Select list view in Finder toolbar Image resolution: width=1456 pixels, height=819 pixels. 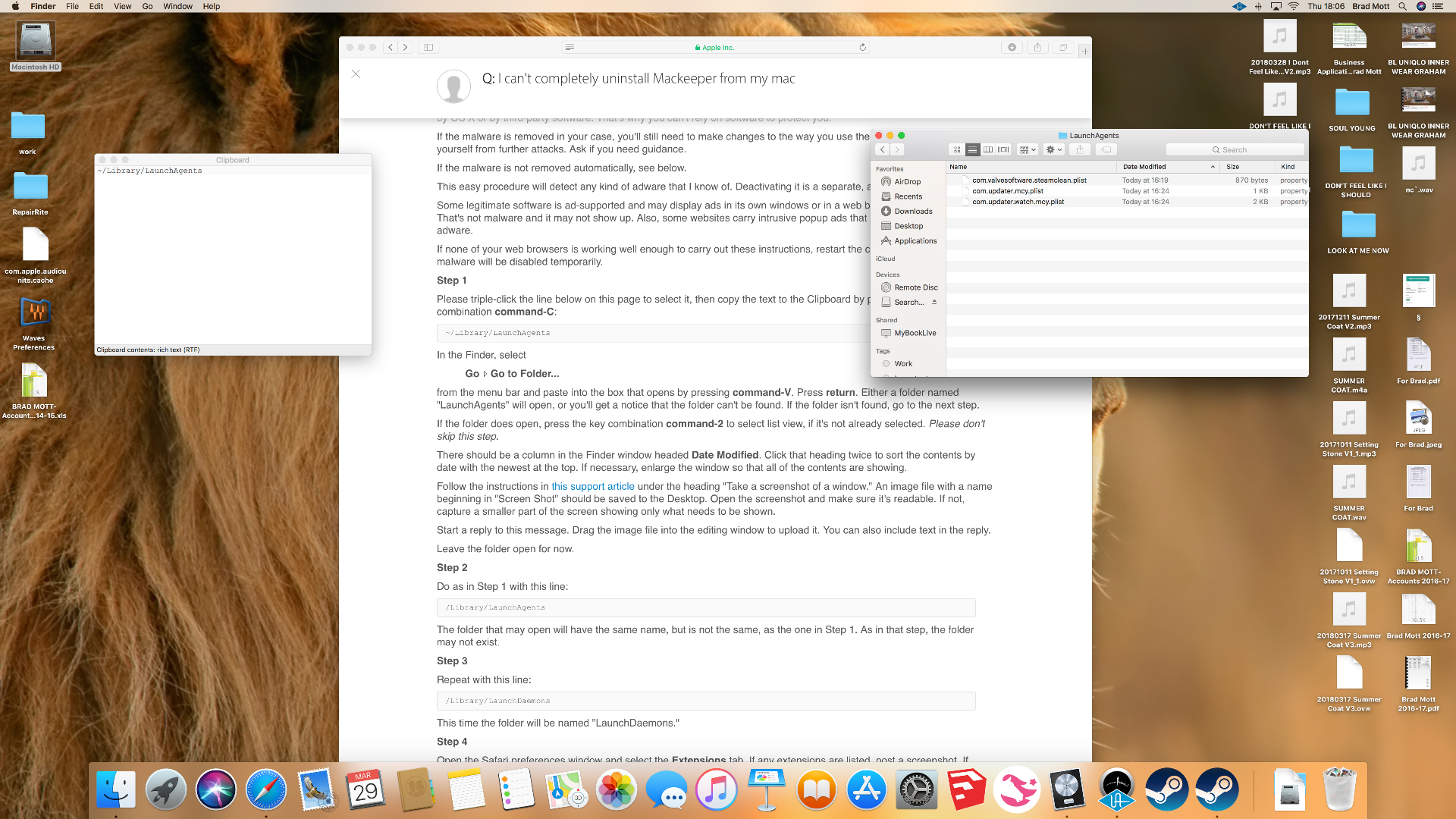tap(972, 149)
